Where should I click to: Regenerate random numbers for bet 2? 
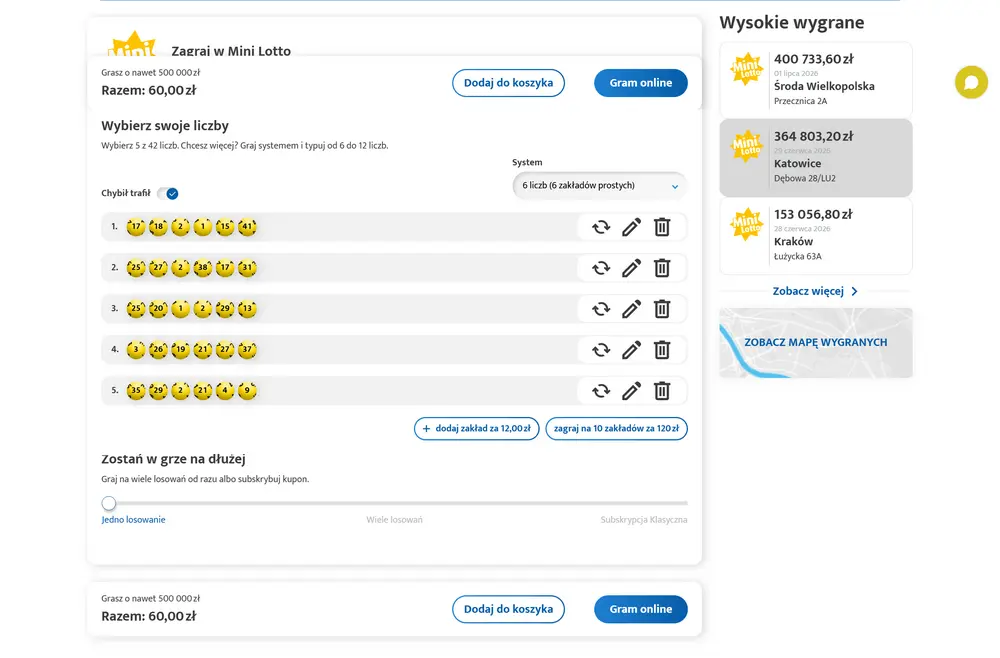[601, 268]
